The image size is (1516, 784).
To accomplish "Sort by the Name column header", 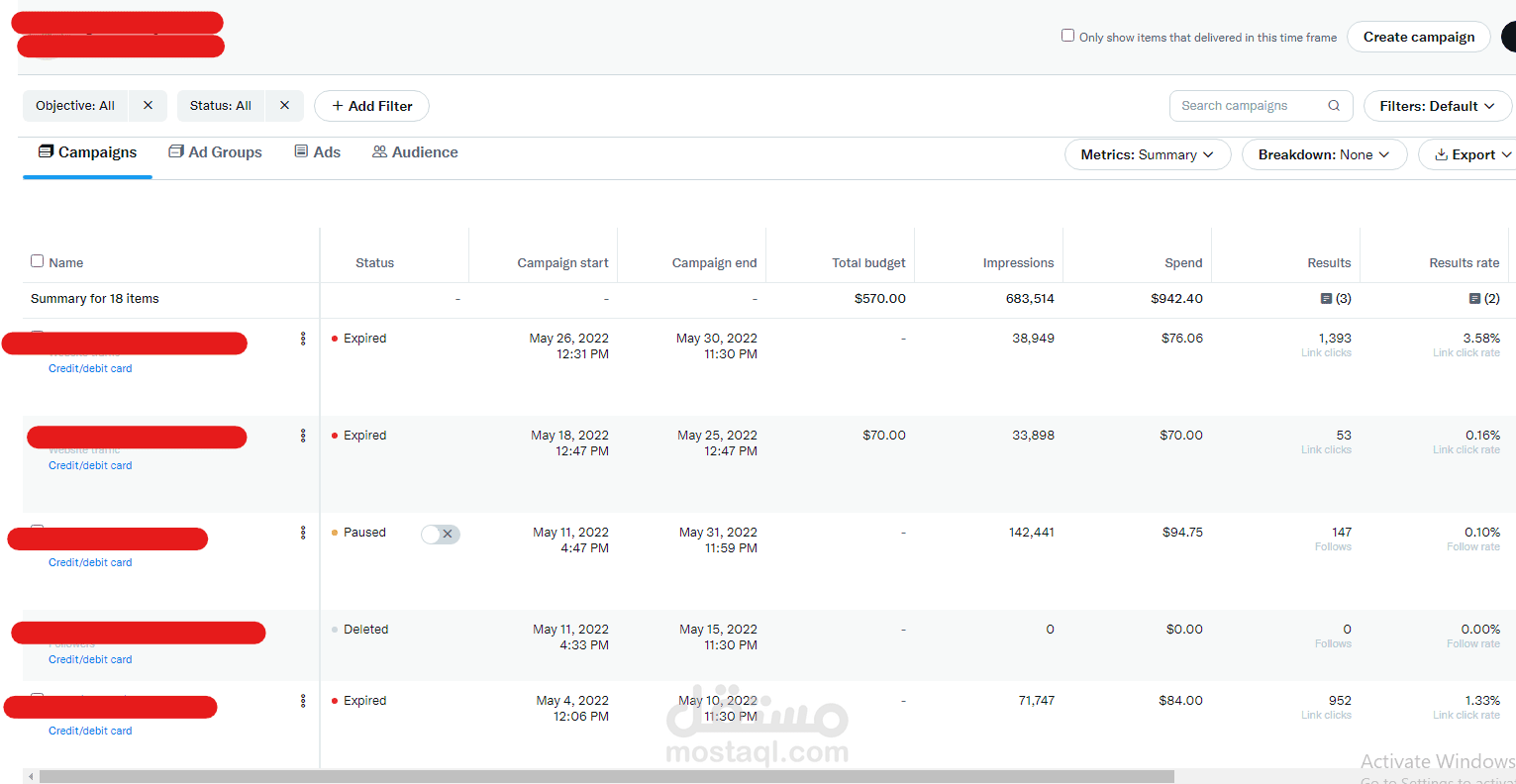I will coord(66,263).
